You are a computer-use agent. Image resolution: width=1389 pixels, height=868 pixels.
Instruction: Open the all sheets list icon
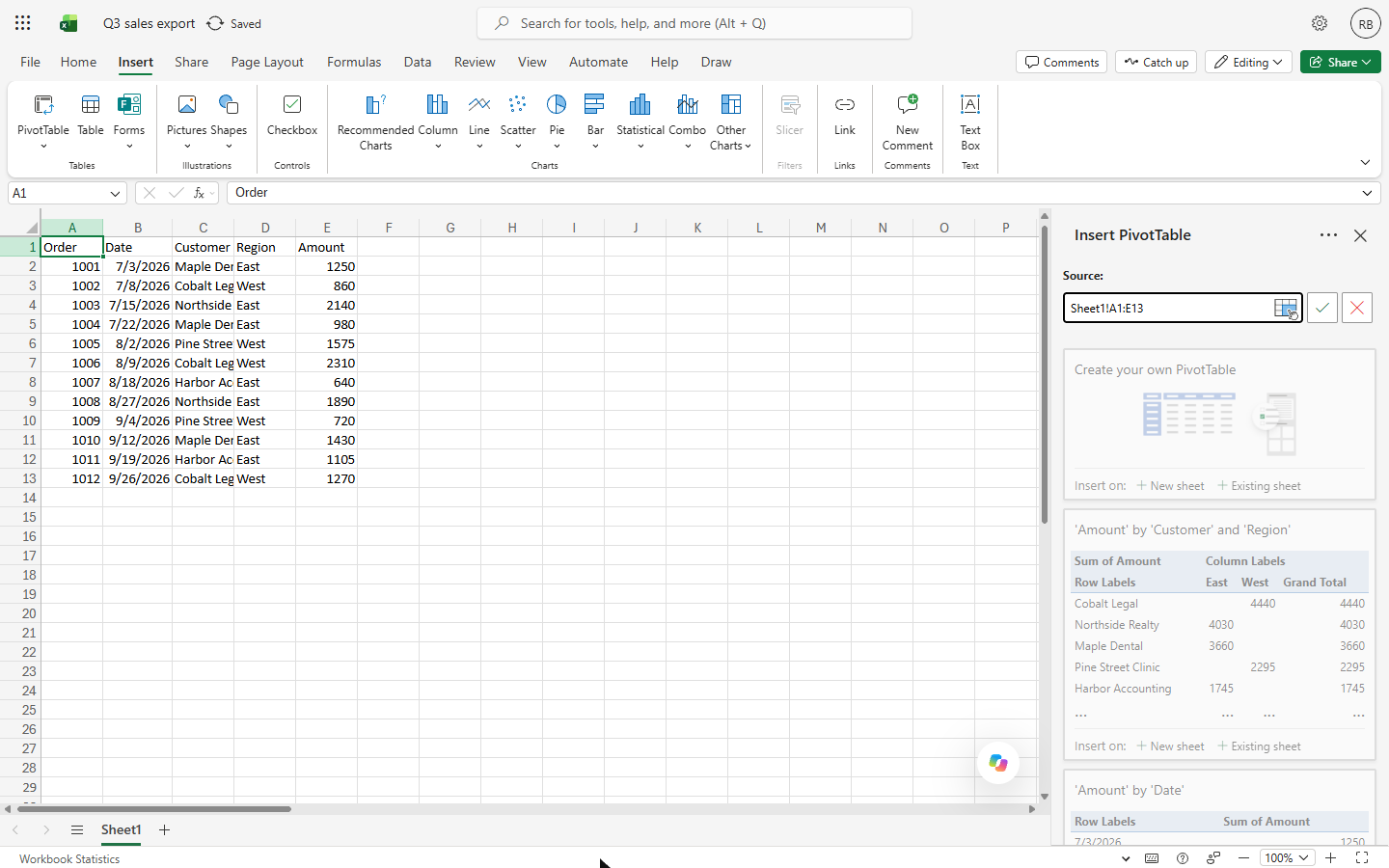(77, 830)
